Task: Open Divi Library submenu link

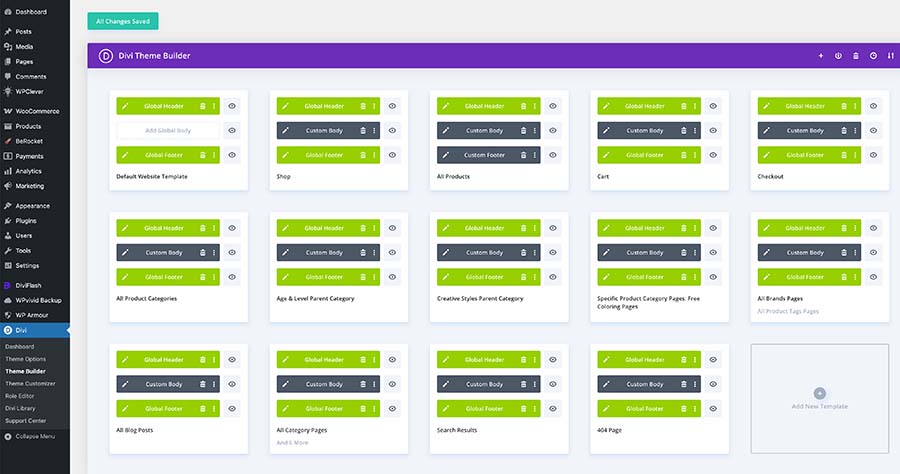Action: click(x=20, y=409)
